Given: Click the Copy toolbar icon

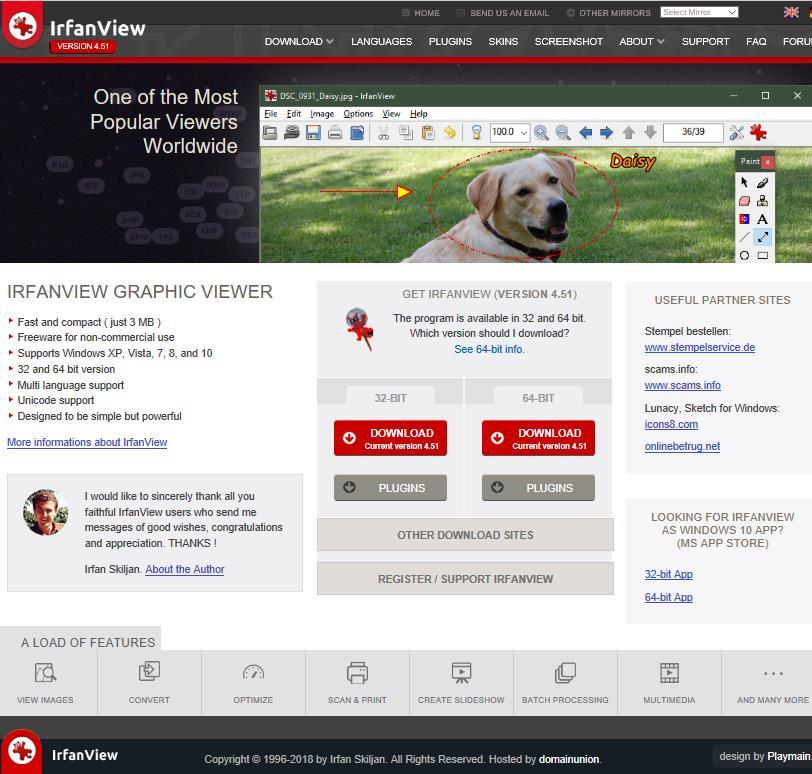Looking at the screenshot, I should 406,133.
